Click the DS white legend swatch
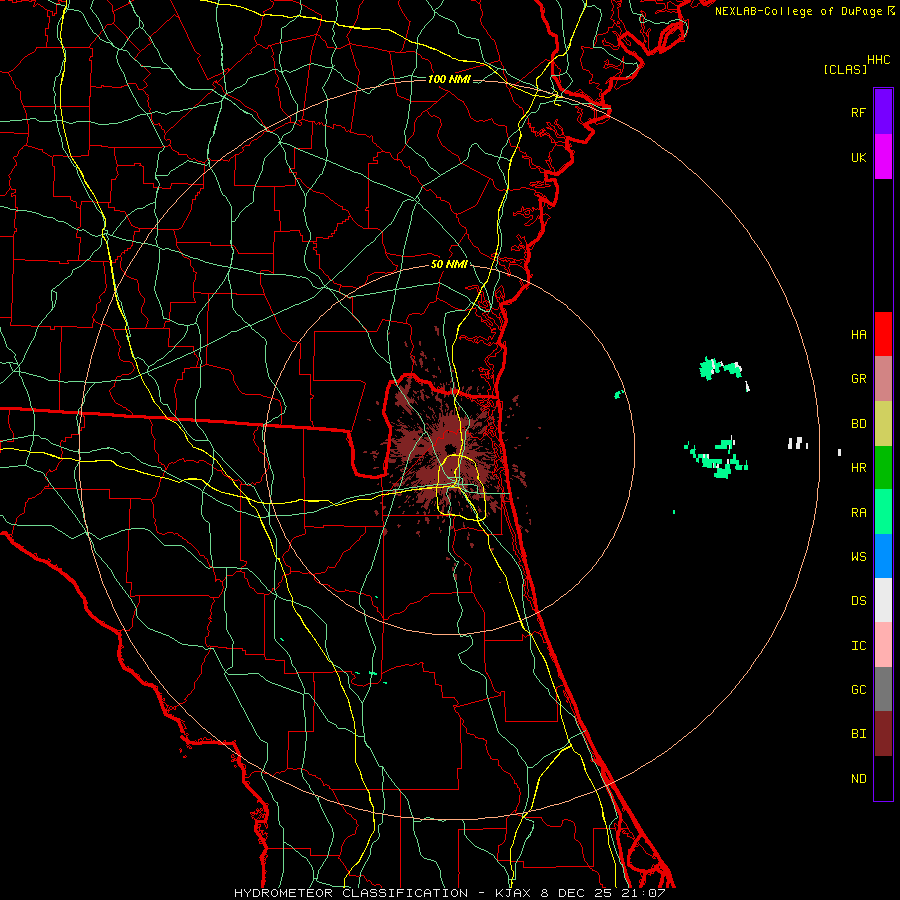 (x=883, y=600)
